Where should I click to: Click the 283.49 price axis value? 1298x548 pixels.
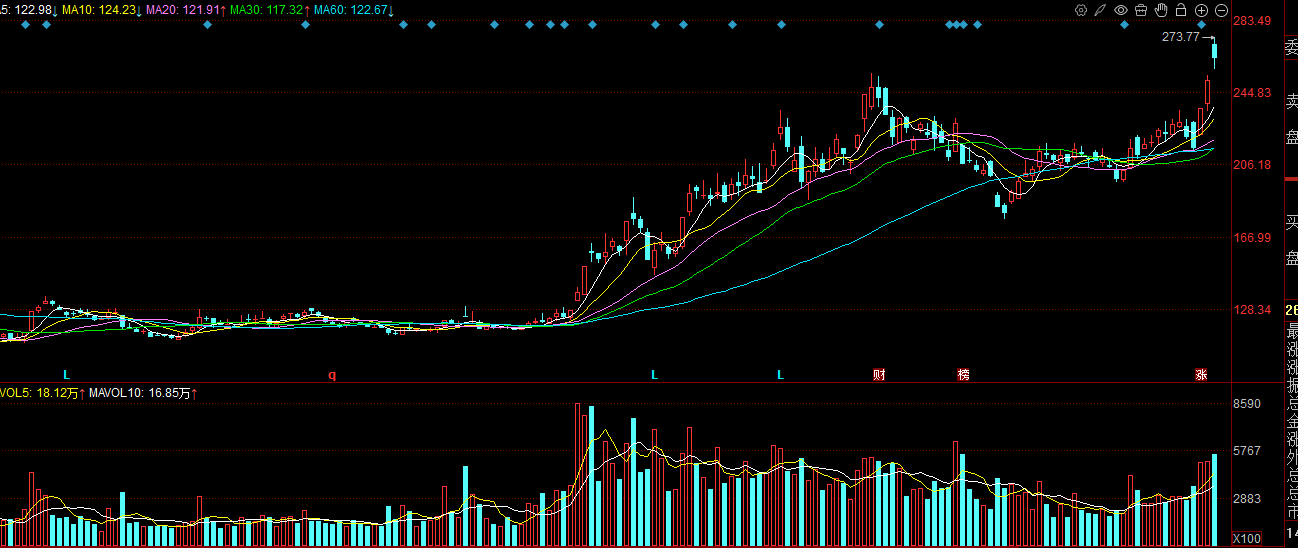1252,20
